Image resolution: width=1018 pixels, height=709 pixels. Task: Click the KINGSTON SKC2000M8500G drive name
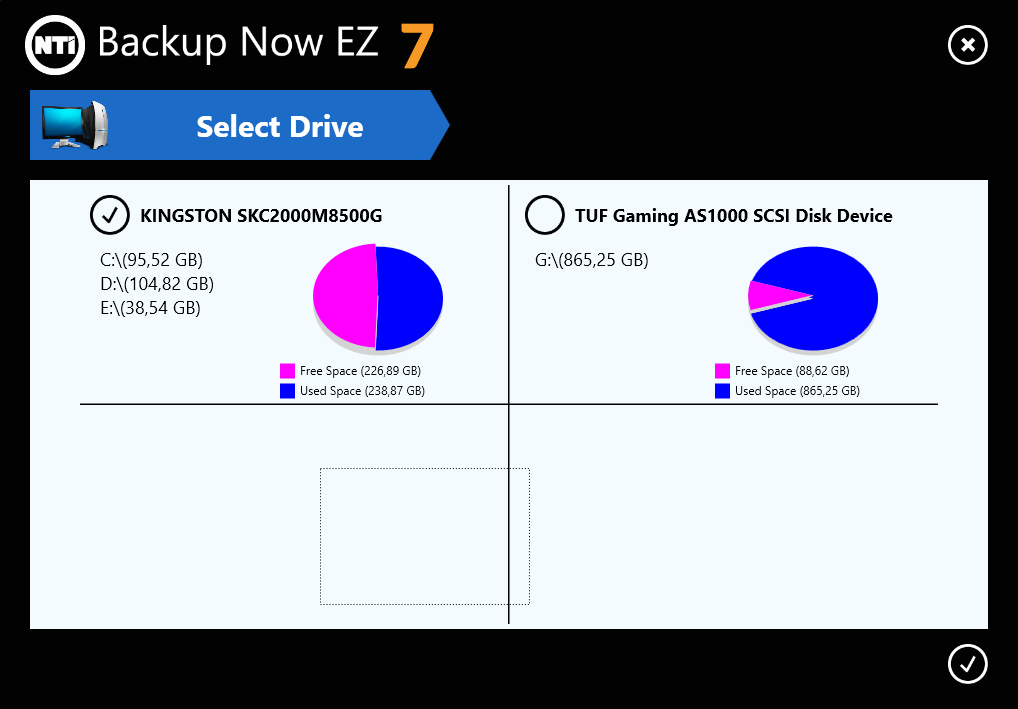[261, 215]
